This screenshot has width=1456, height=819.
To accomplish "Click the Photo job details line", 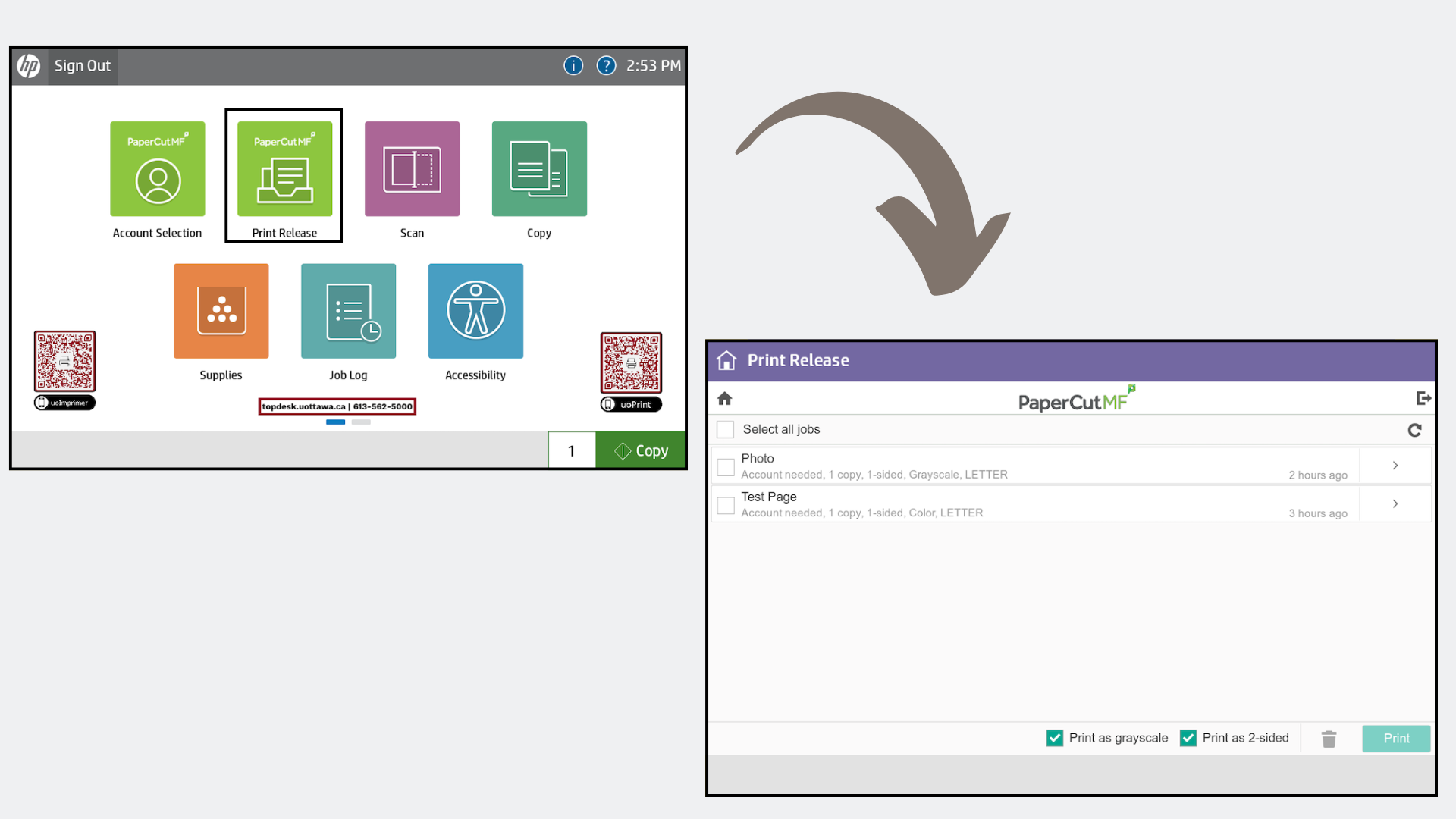I will (x=874, y=475).
